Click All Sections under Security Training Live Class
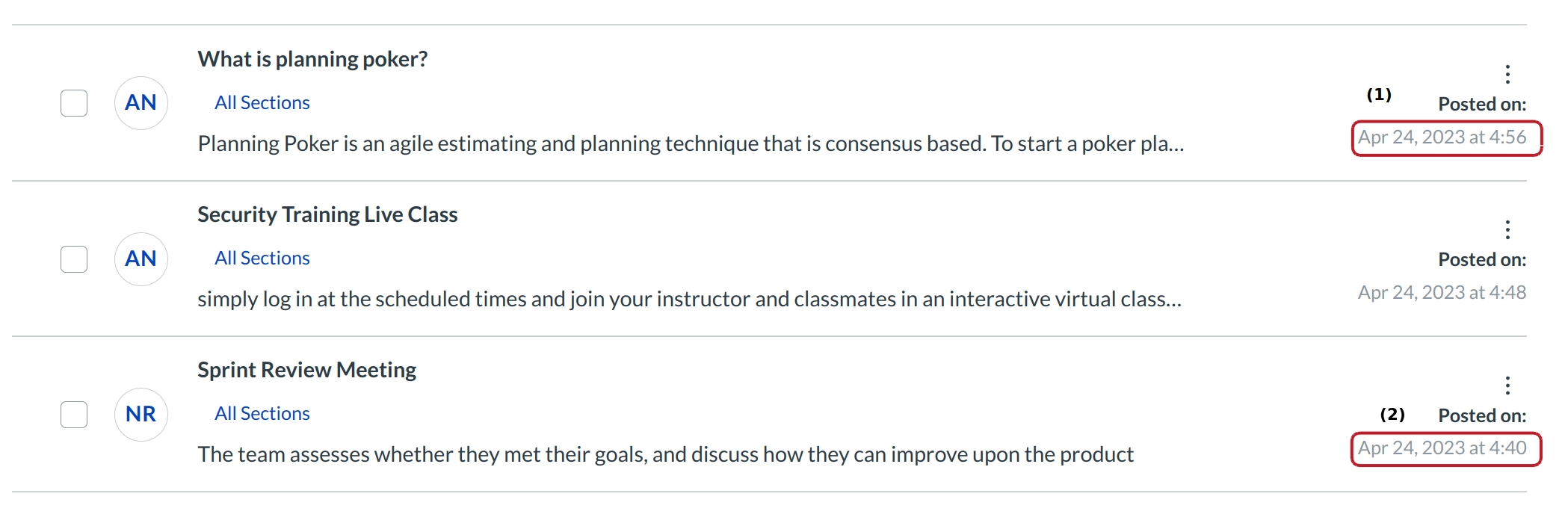 [x=262, y=258]
